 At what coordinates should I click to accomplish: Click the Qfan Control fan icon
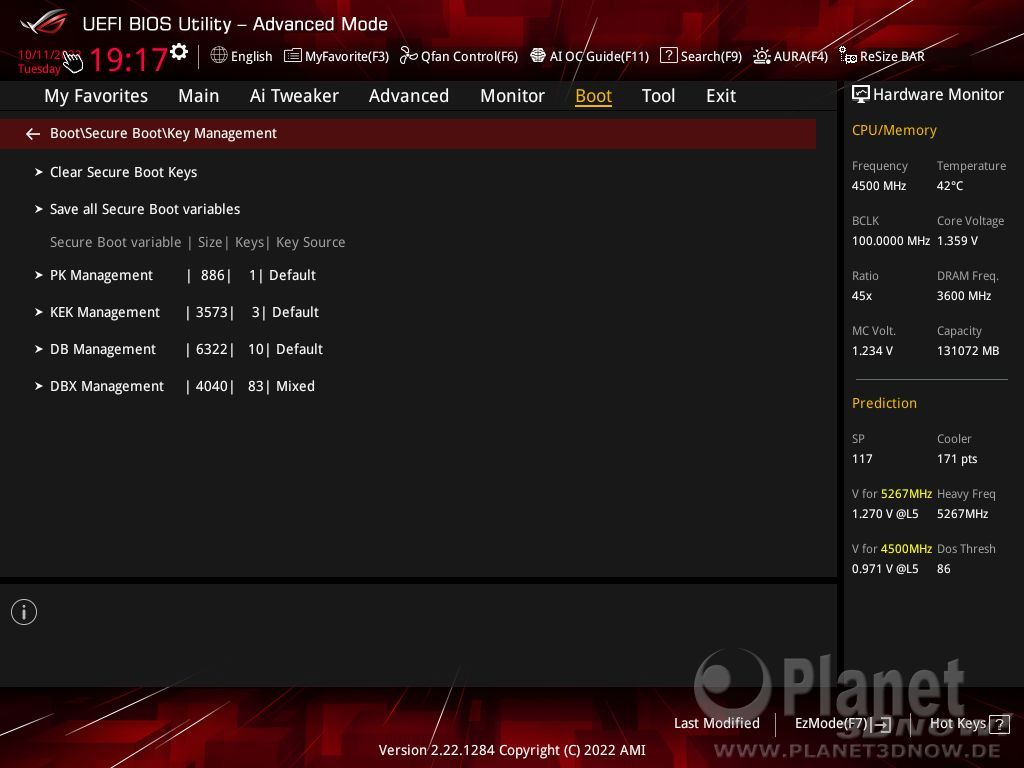pos(408,56)
